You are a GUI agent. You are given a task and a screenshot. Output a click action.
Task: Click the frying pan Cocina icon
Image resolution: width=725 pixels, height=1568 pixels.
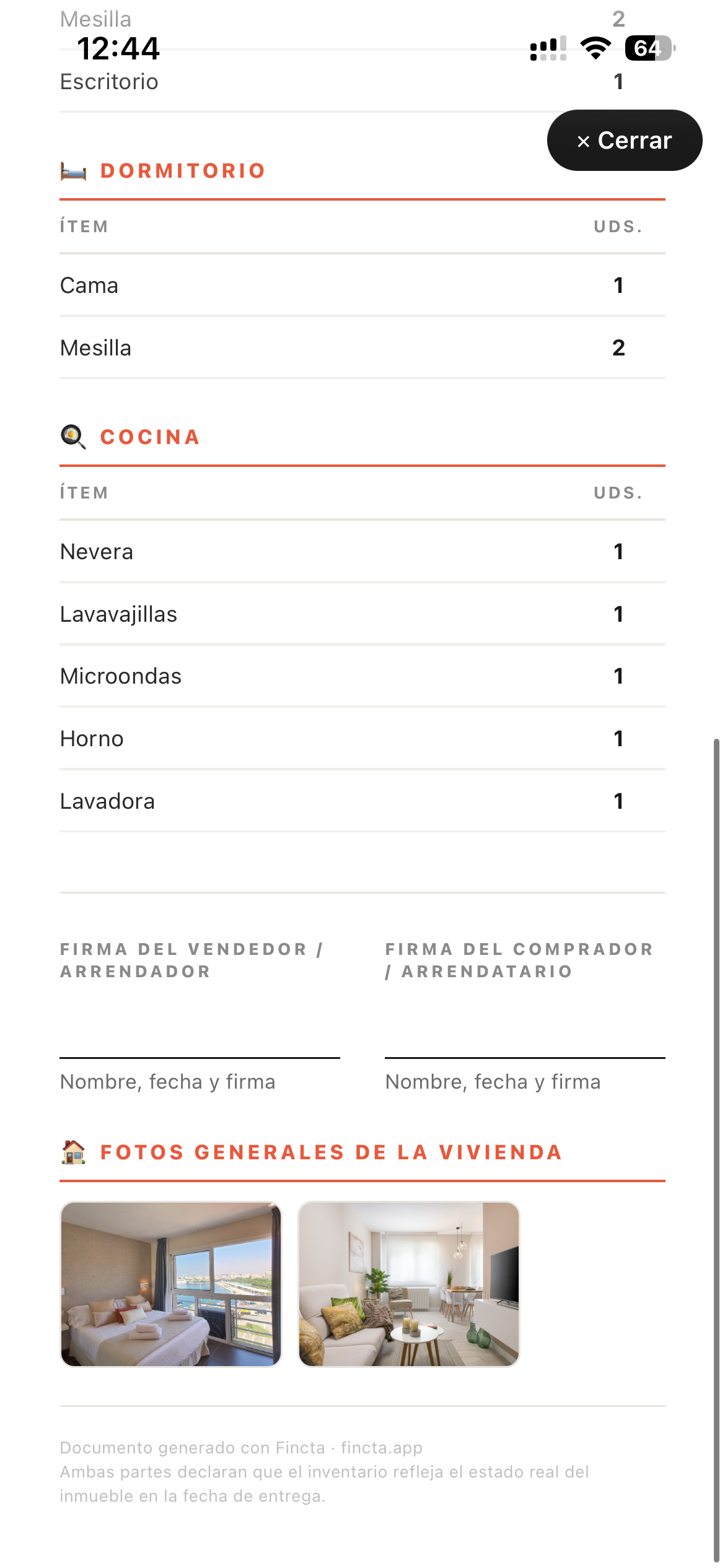[73, 437]
